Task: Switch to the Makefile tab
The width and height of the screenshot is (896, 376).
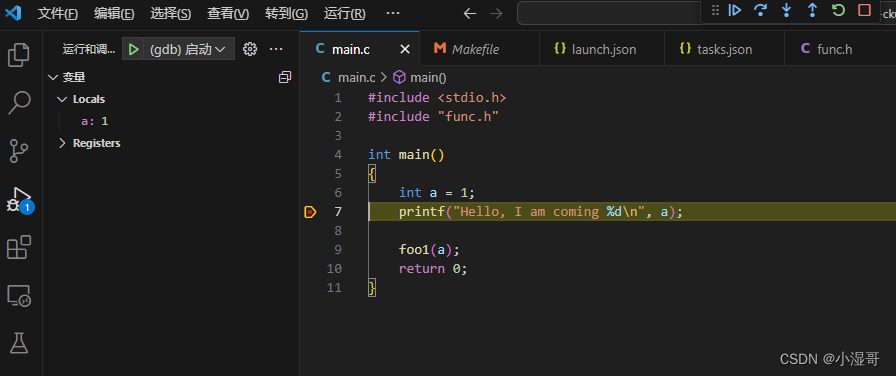Action: [x=479, y=50]
